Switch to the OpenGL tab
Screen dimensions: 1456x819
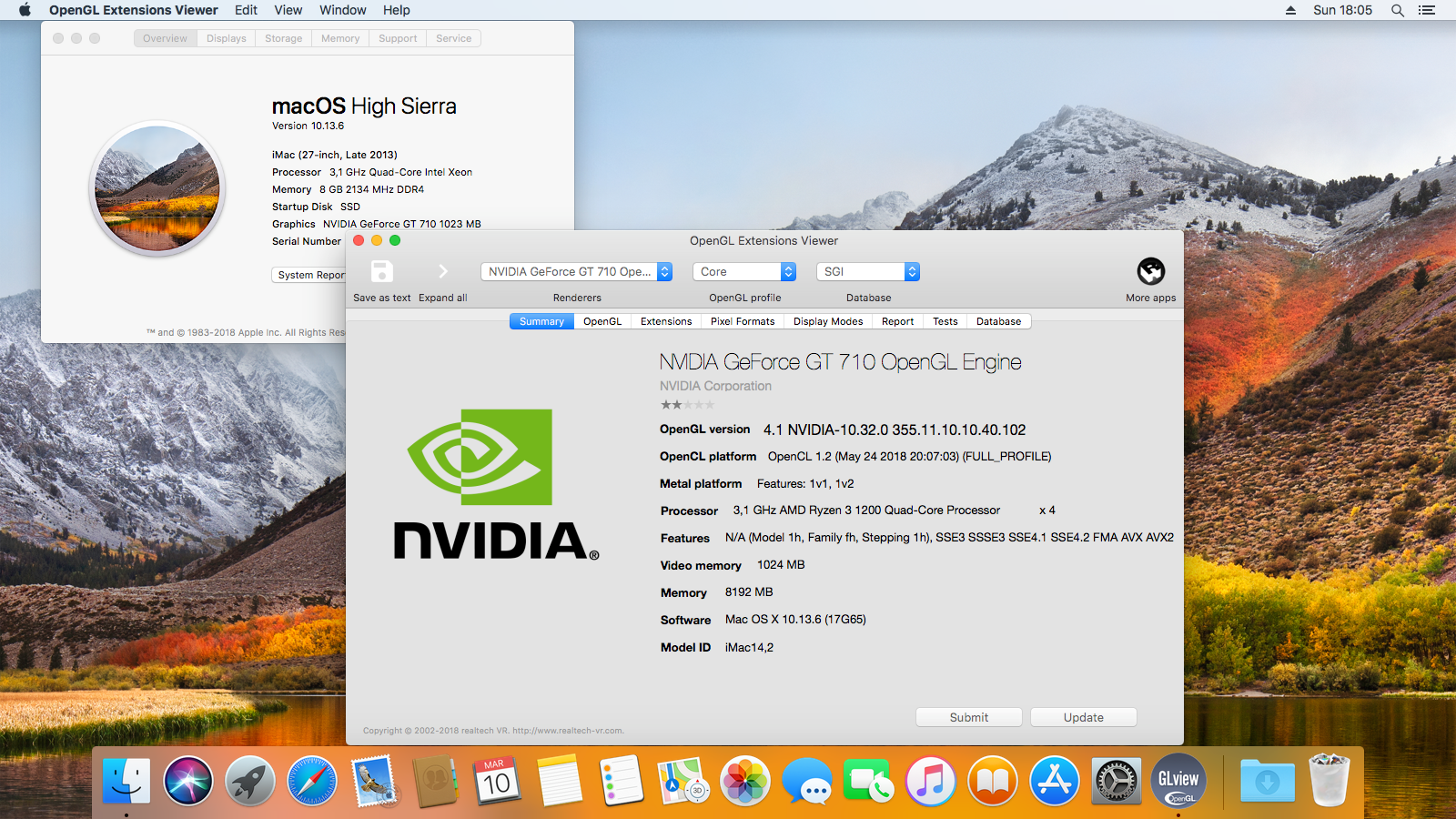click(602, 321)
